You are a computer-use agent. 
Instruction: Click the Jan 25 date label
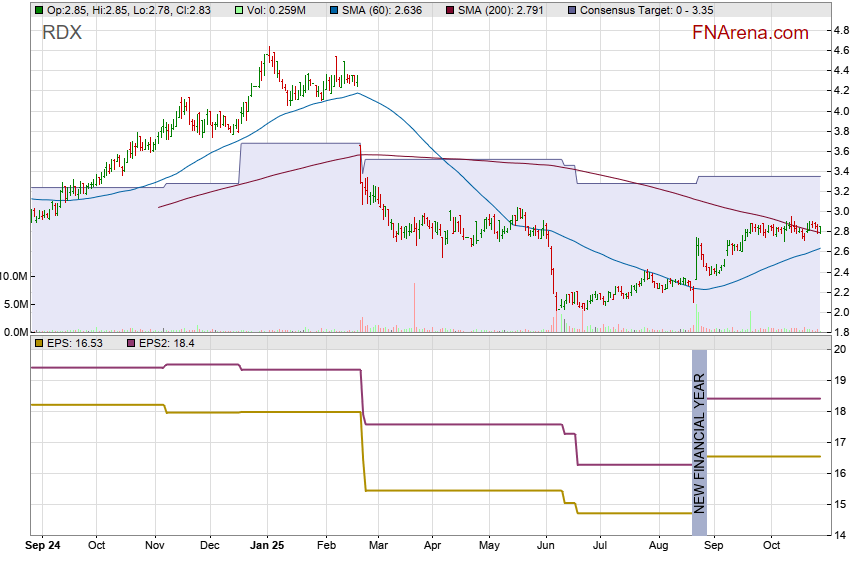267,546
